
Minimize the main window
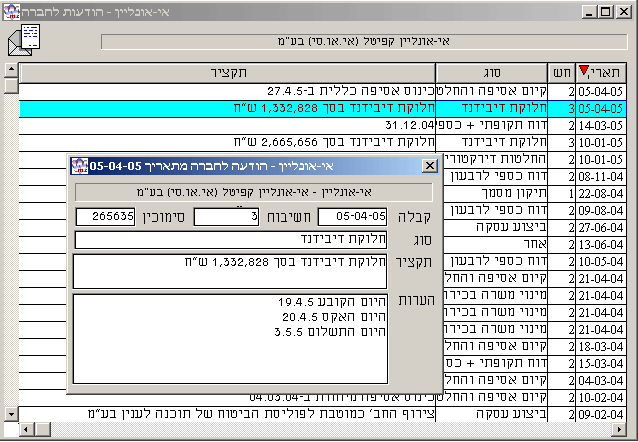588,12
